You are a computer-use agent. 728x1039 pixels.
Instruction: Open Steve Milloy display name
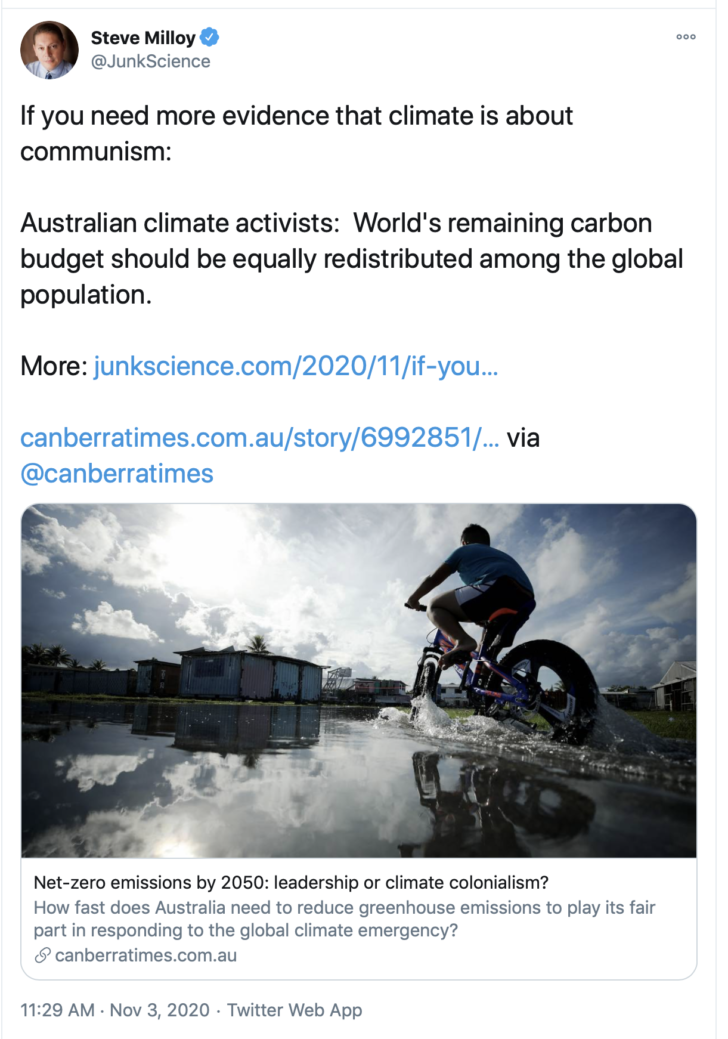click(x=143, y=38)
